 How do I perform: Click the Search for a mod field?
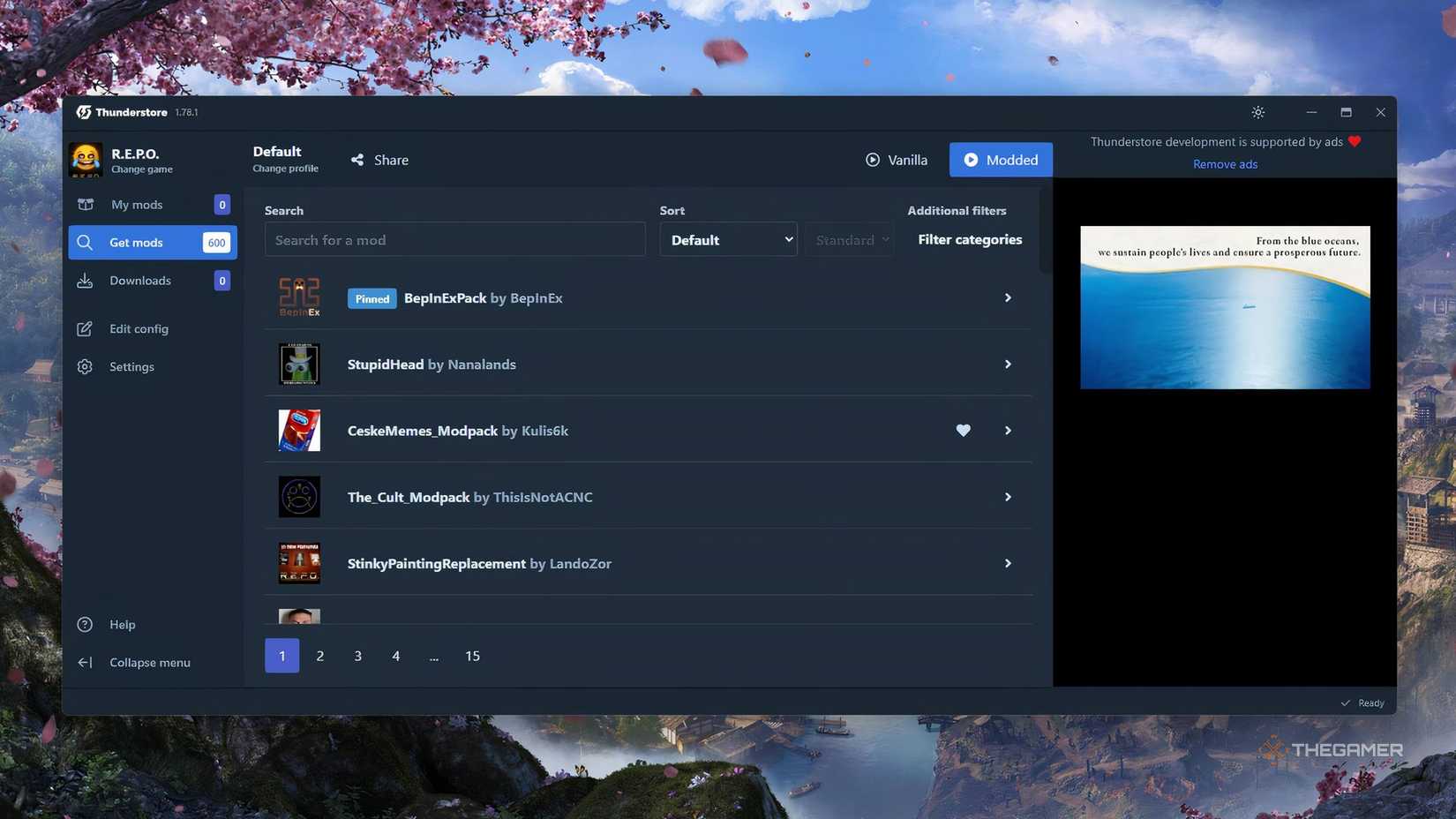454,240
